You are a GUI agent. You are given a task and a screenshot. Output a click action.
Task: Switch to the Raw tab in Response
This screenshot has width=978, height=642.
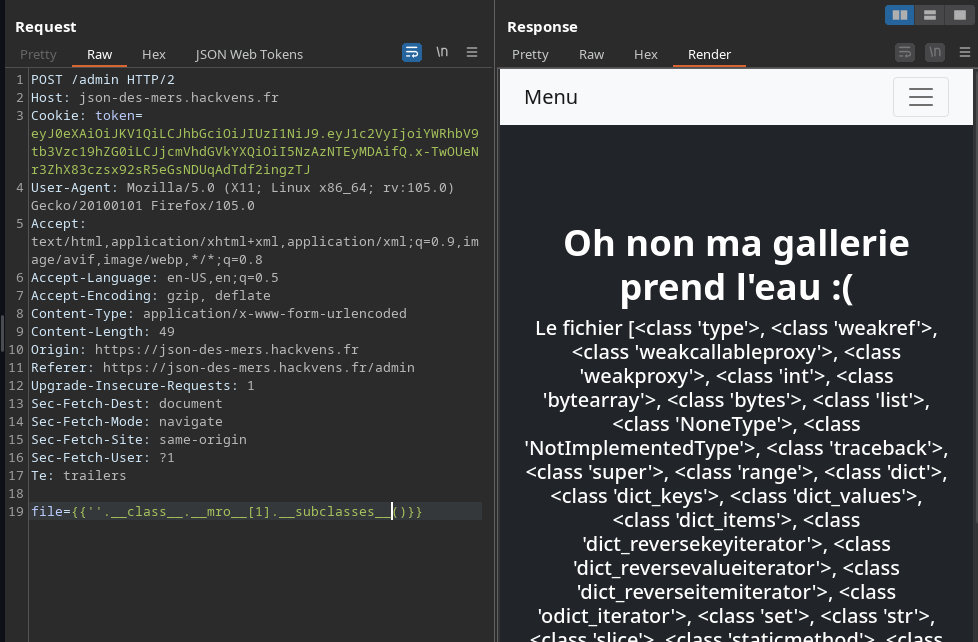click(x=592, y=54)
